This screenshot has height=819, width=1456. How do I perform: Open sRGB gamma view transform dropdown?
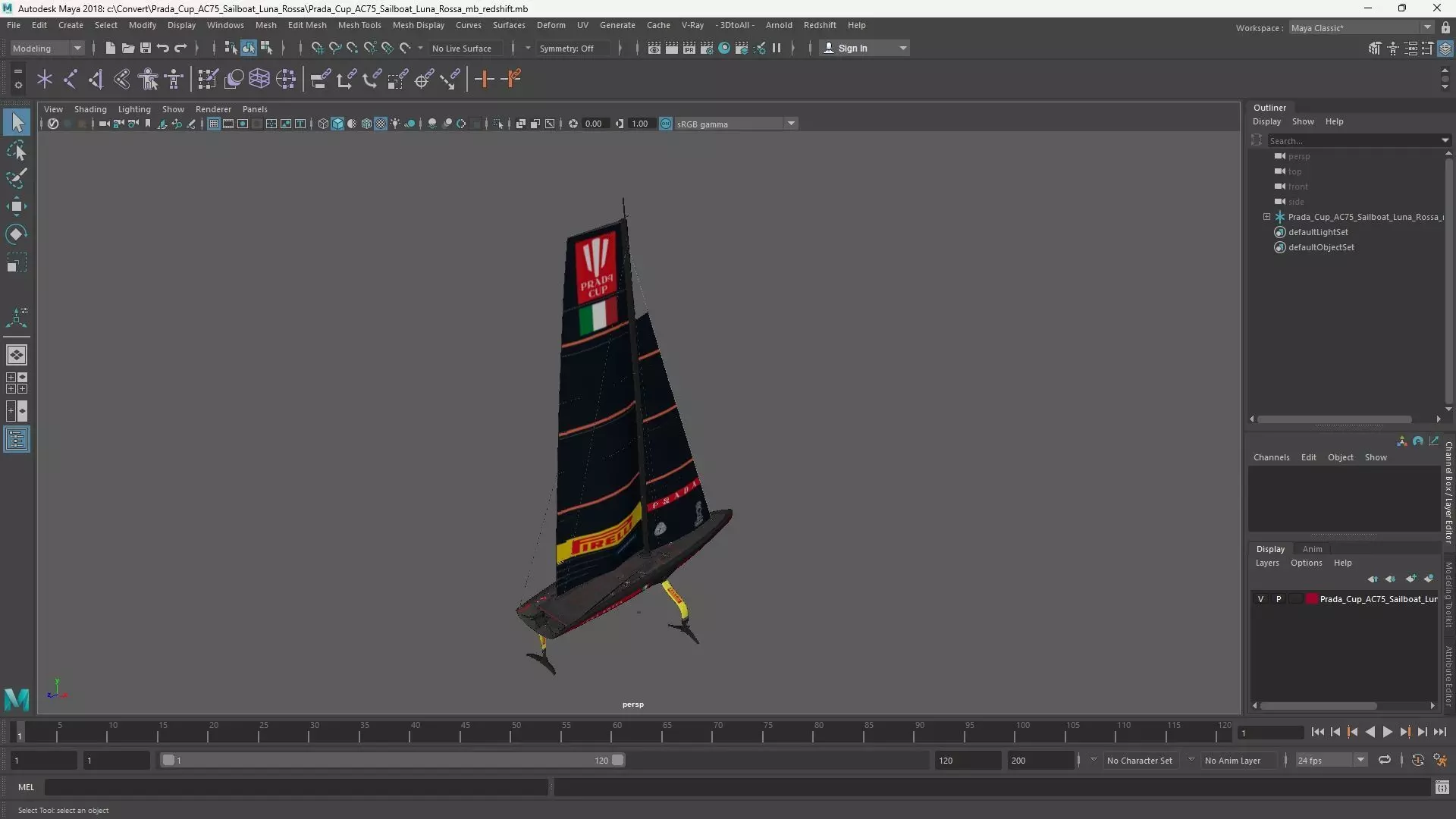click(735, 124)
